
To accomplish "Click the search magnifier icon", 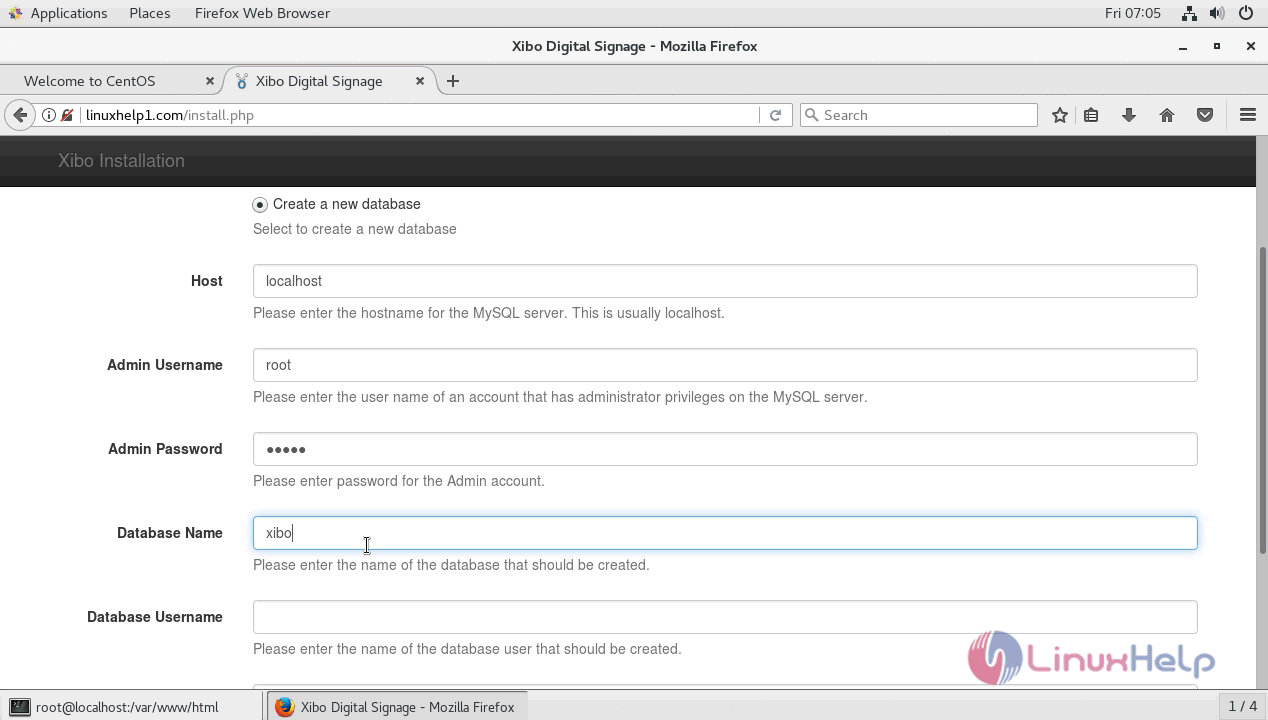I will pos(812,115).
